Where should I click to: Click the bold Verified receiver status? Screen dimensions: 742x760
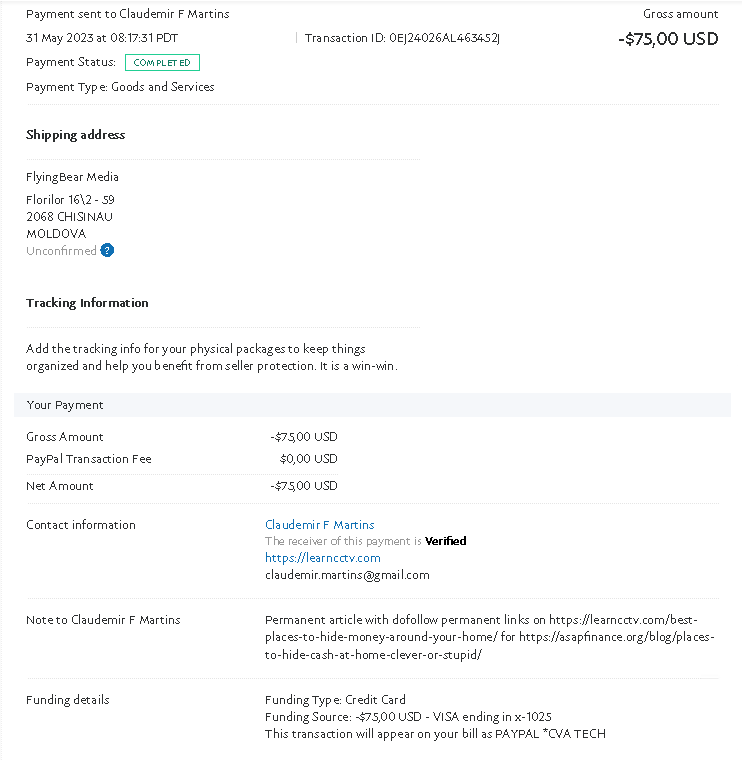[x=445, y=541]
